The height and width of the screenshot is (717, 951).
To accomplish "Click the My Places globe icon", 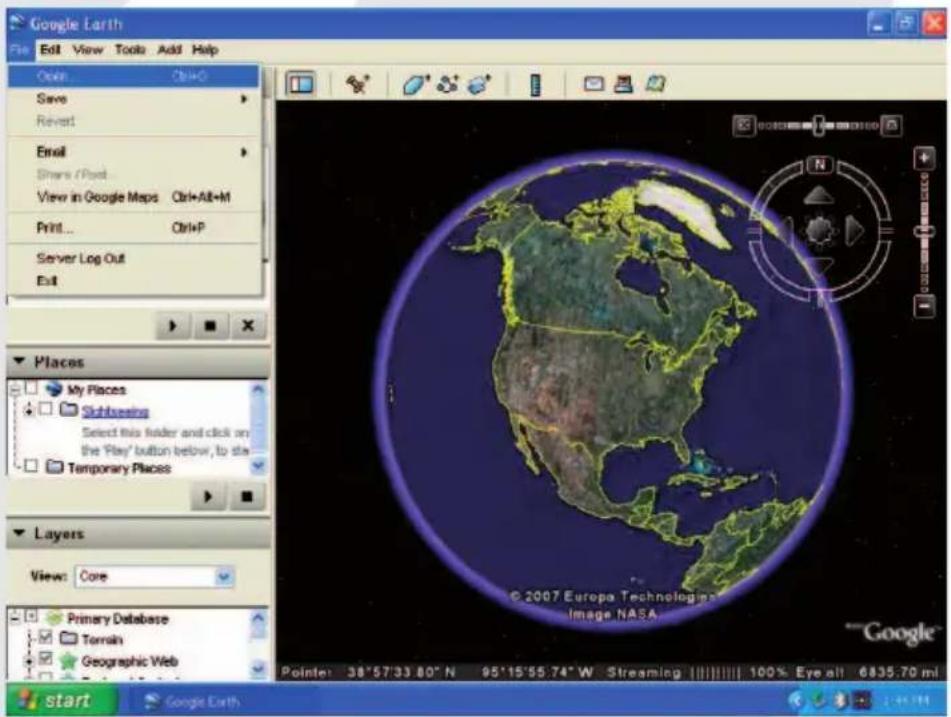I will 54,388.
